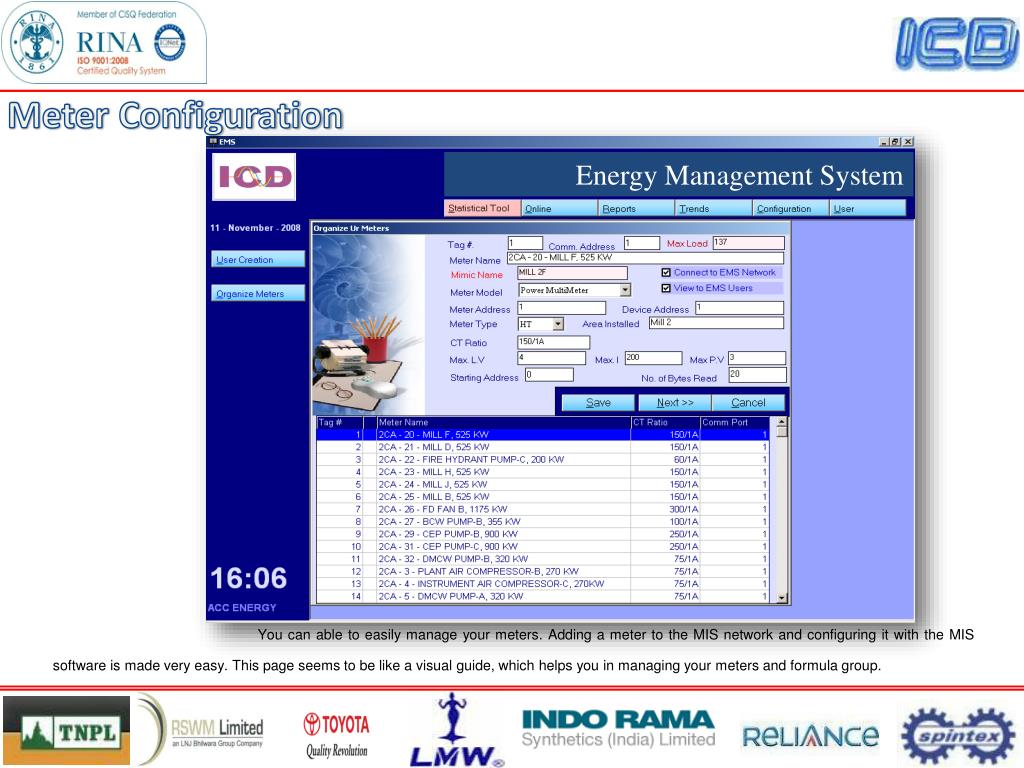Click the ICD logo in EMS window

254,177
